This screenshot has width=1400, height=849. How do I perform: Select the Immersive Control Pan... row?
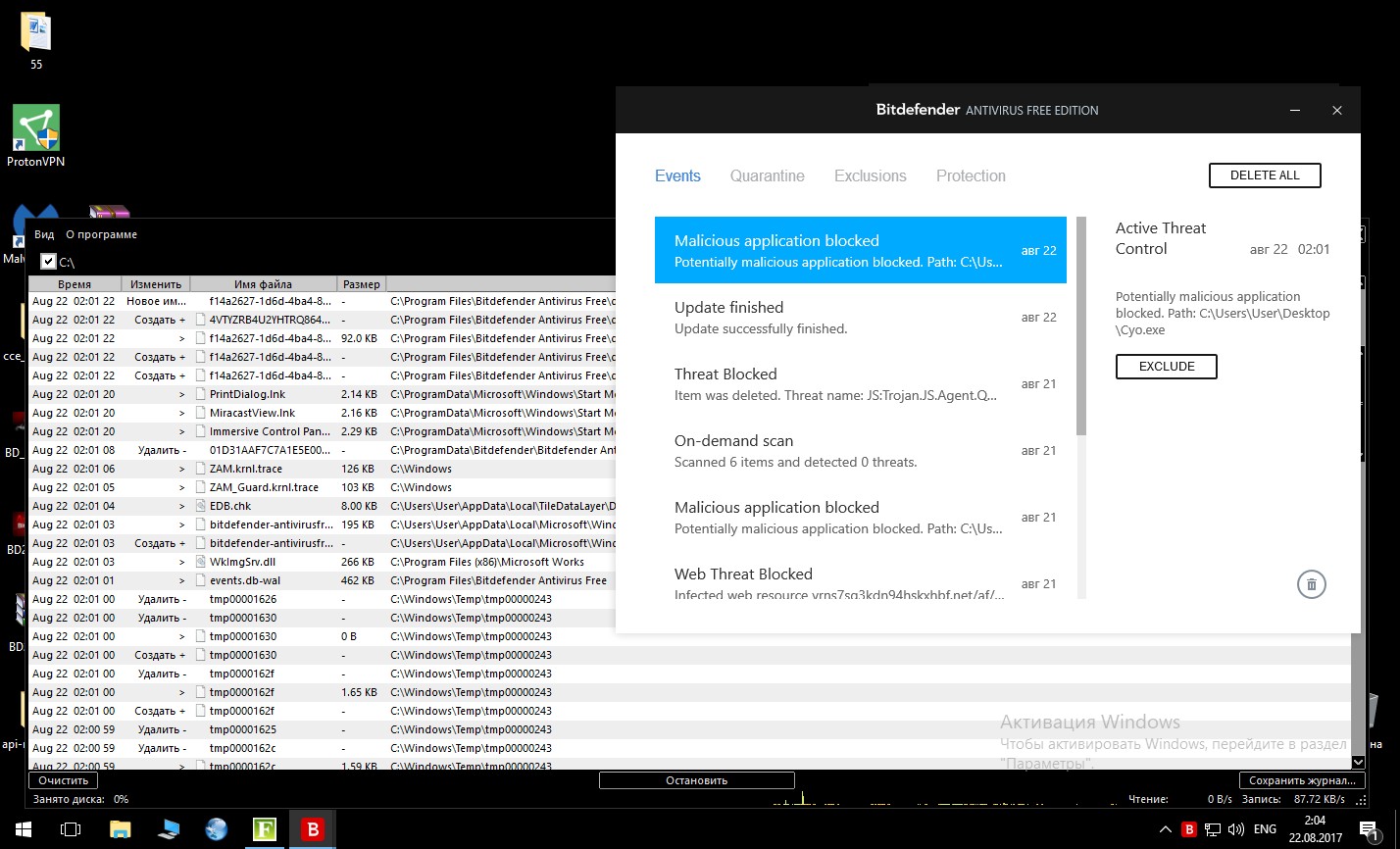pos(324,431)
